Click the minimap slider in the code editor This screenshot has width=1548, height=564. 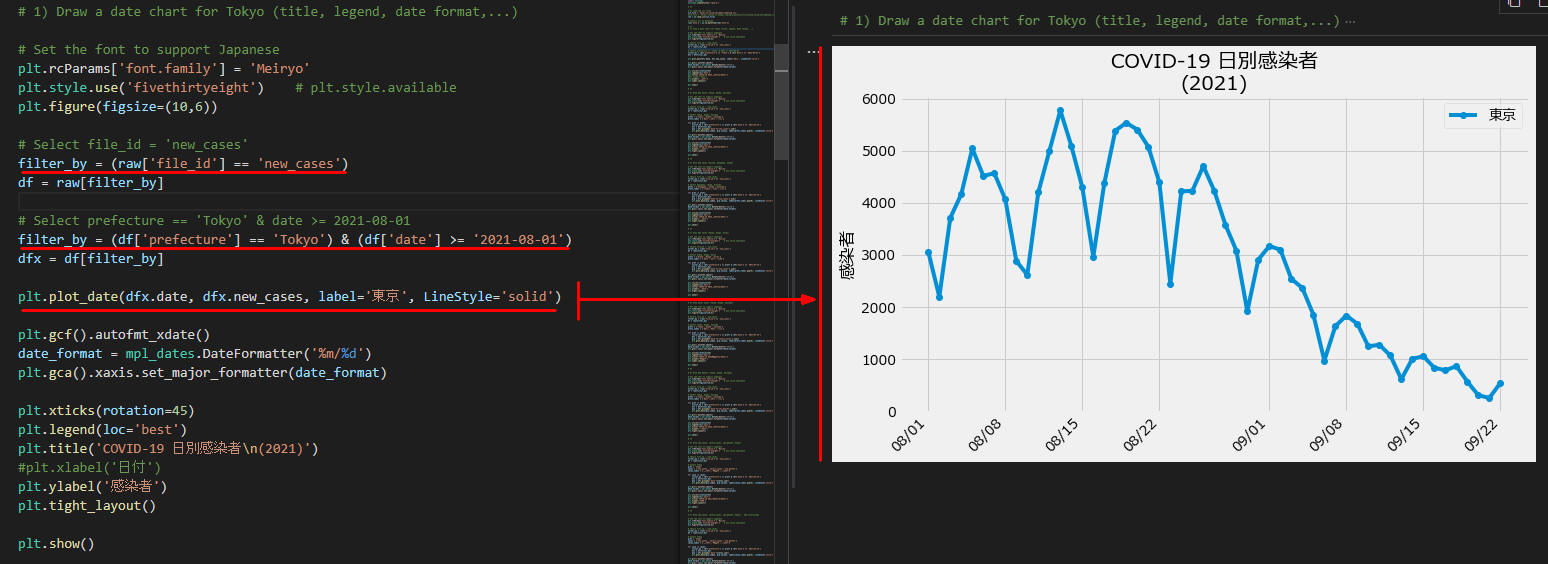coord(781,101)
